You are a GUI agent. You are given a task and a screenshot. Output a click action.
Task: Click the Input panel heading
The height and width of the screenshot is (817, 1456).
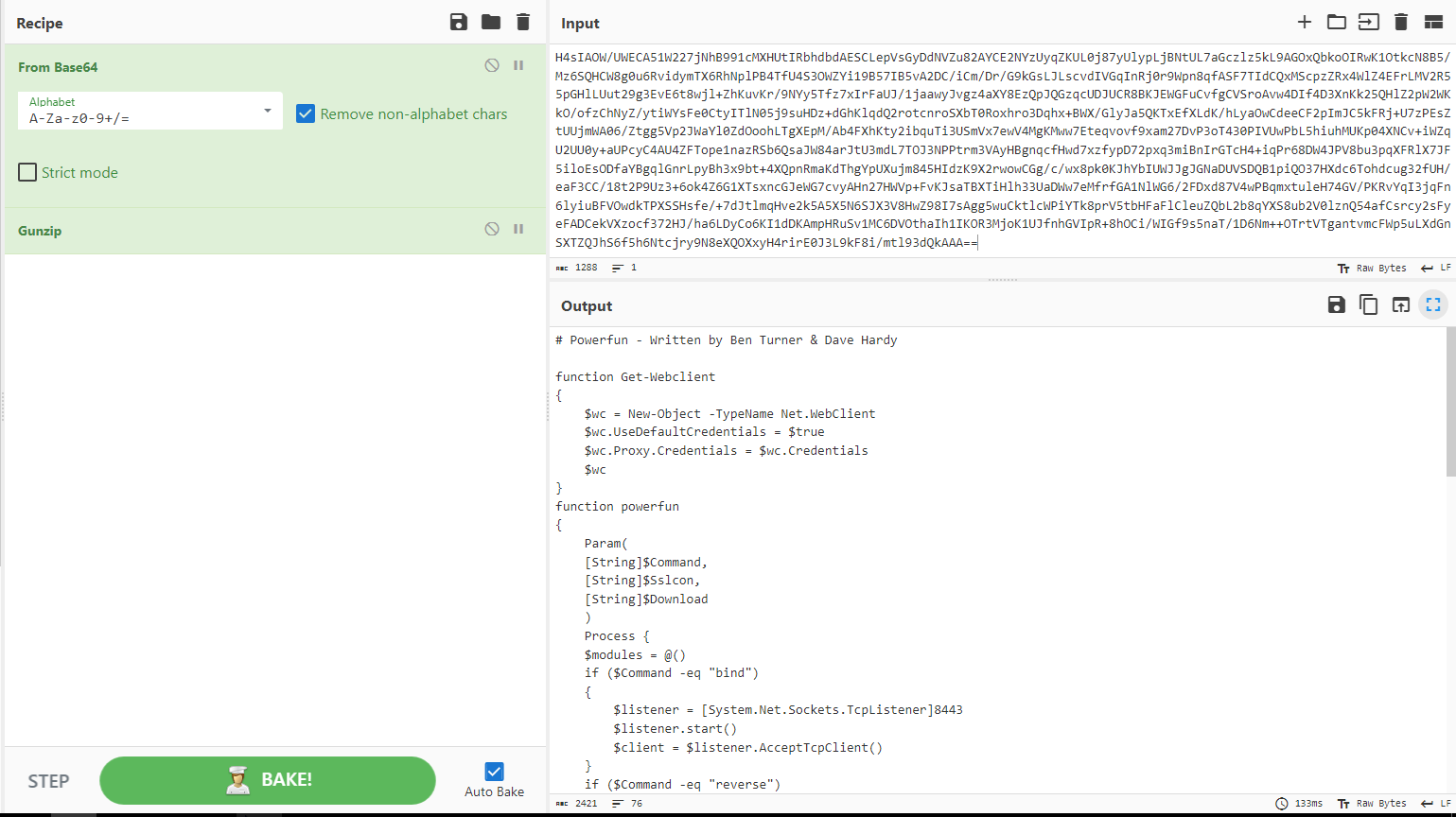point(580,23)
